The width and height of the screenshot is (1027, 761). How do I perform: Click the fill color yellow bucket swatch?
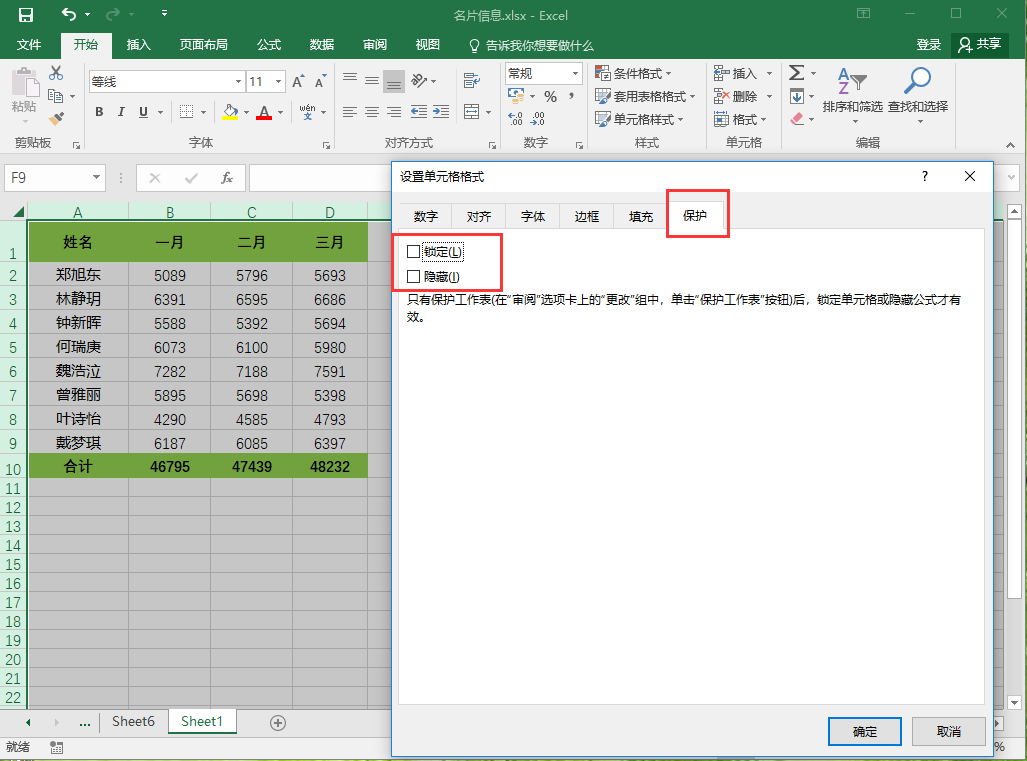pos(231,112)
